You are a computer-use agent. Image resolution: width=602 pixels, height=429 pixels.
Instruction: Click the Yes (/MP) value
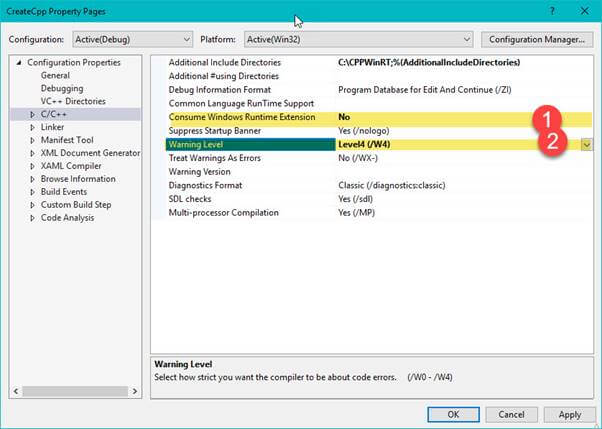coord(356,213)
